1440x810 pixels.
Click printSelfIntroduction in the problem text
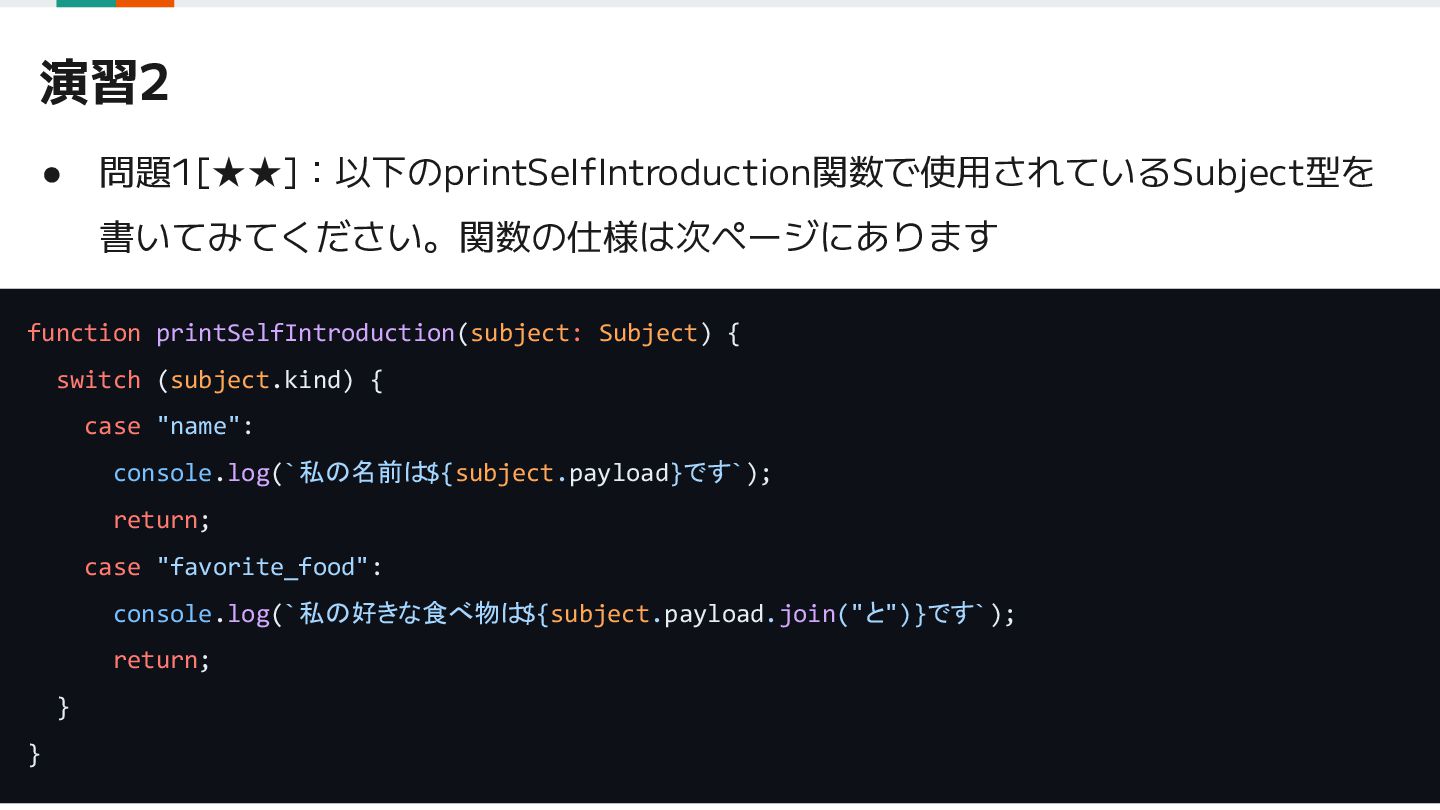627,174
